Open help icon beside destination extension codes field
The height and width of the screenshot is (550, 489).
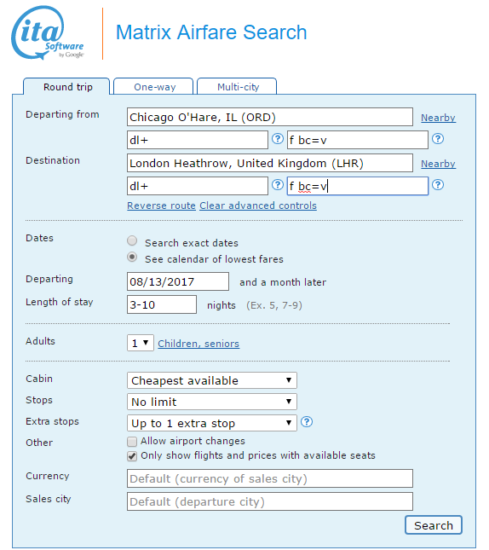click(438, 185)
